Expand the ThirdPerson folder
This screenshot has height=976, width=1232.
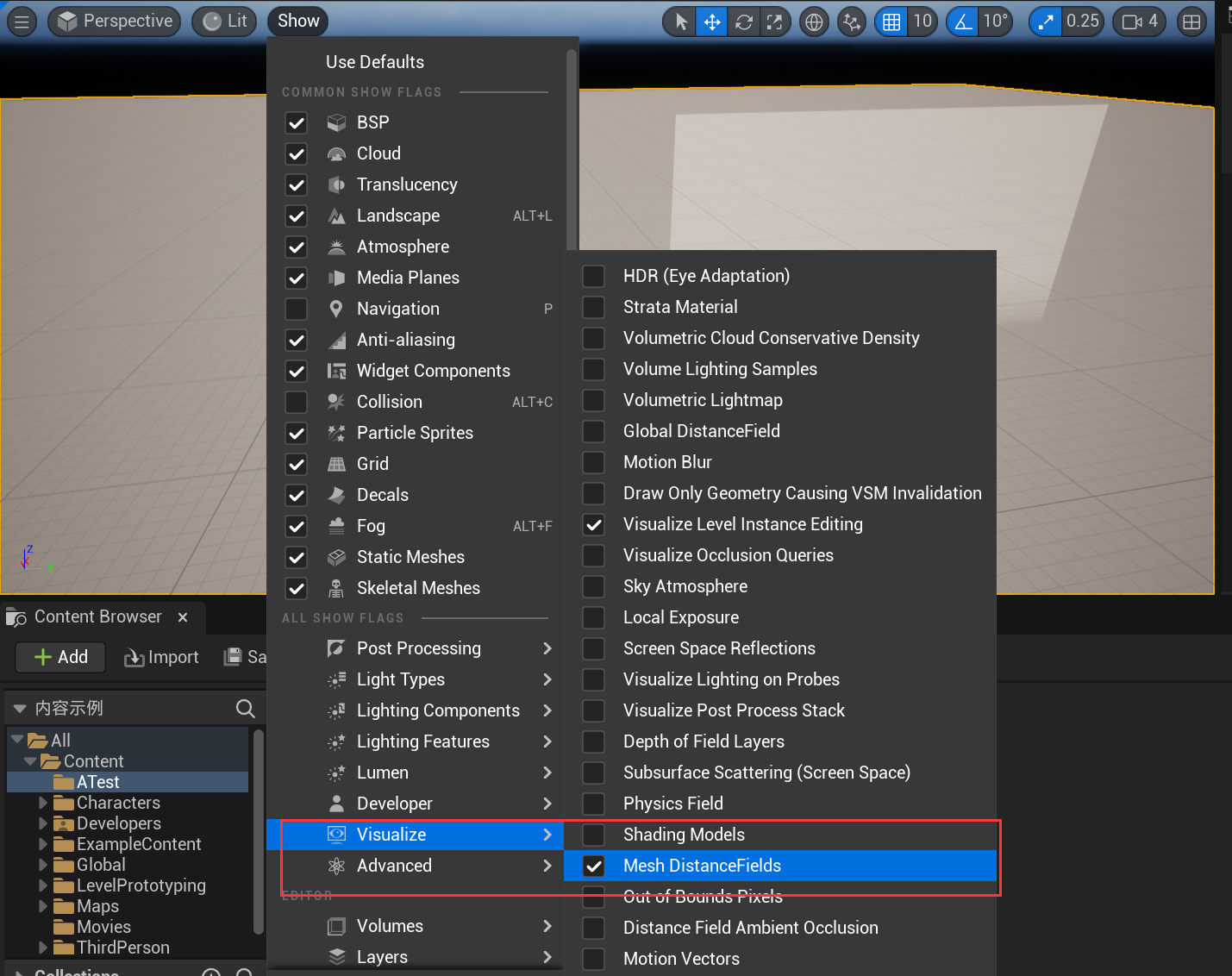coord(43,948)
